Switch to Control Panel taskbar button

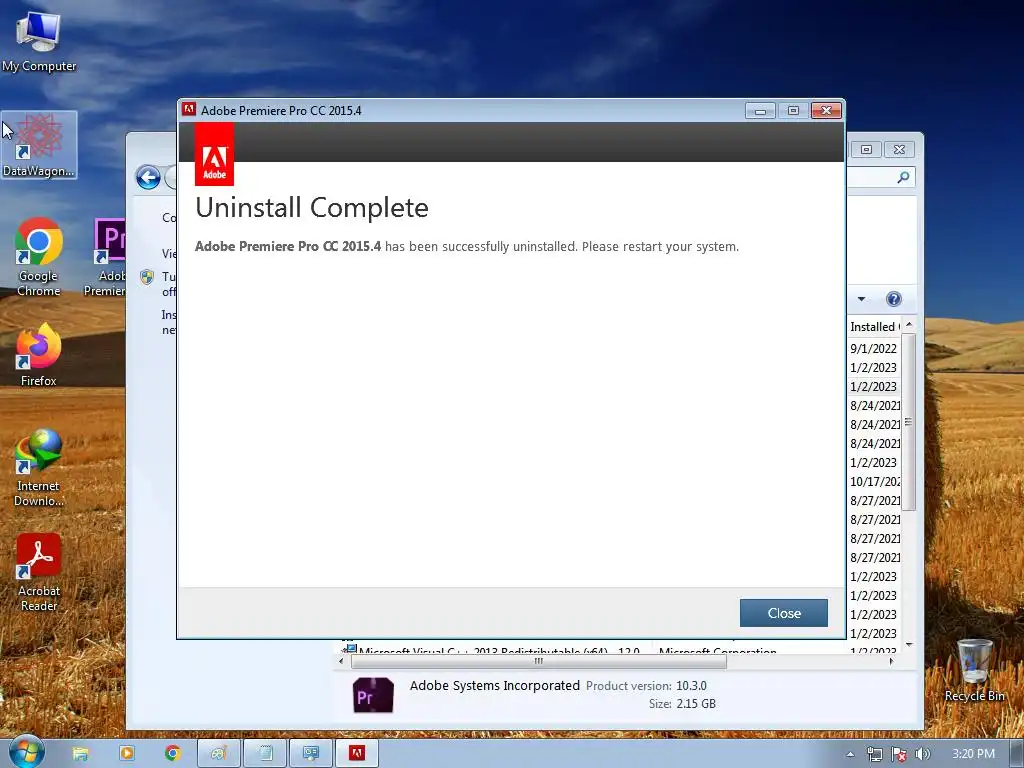311,753
